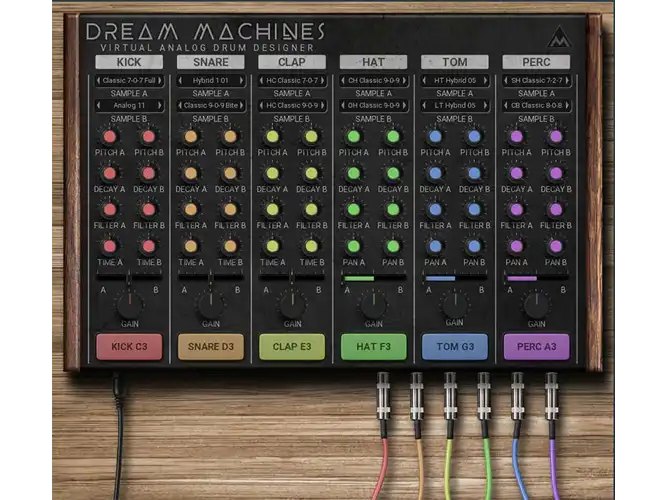Select previous SNARE Sample B Classic 9-0-9 Bite
The height and width of the screenshot is (500, 667).
(x=180, y=105)
